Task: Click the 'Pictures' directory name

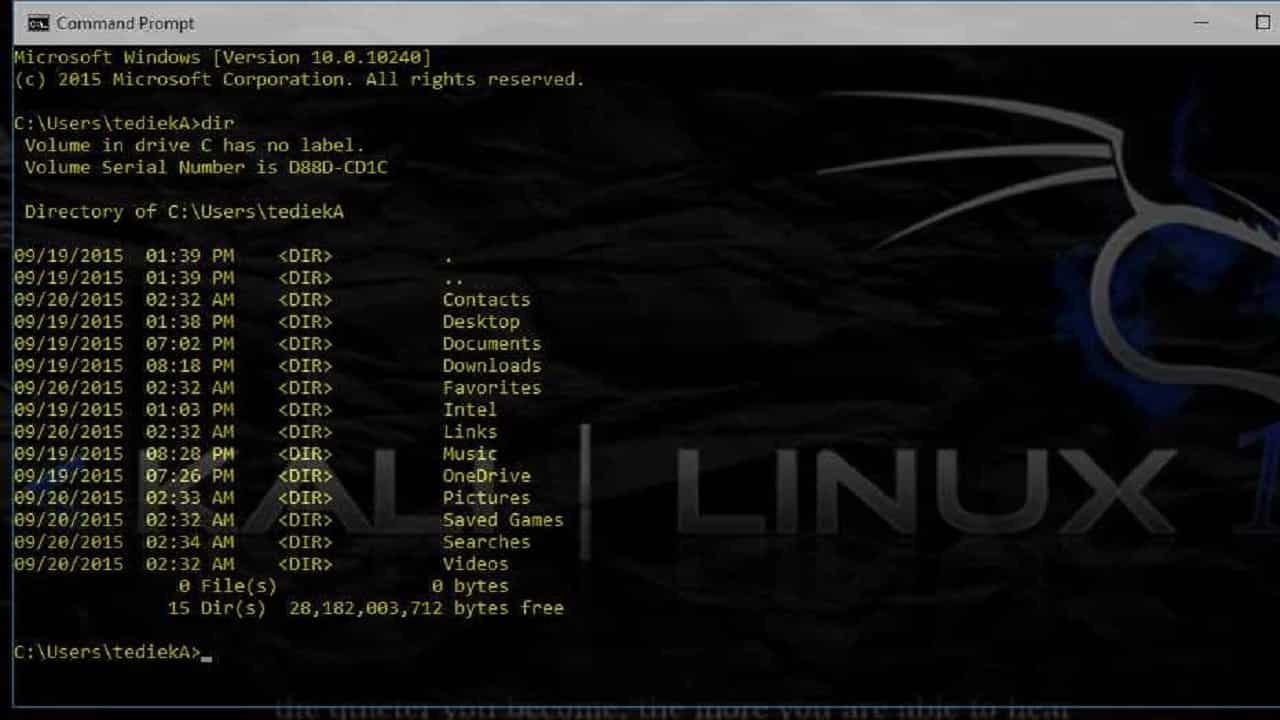Action: click(486, 497)
